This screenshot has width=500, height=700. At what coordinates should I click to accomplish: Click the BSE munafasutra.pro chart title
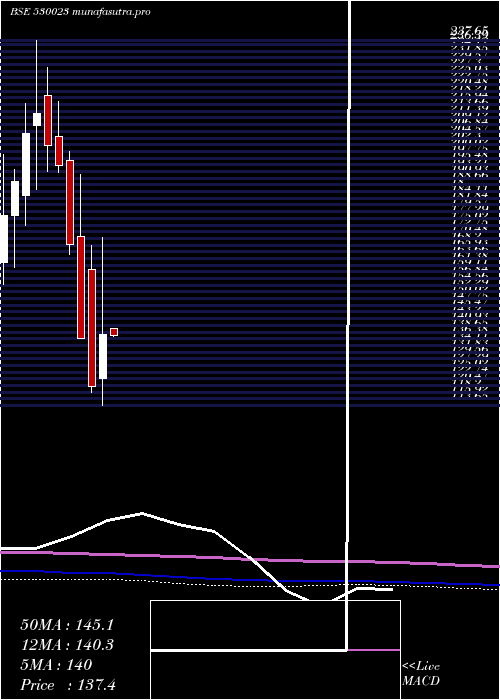(80, 12)
